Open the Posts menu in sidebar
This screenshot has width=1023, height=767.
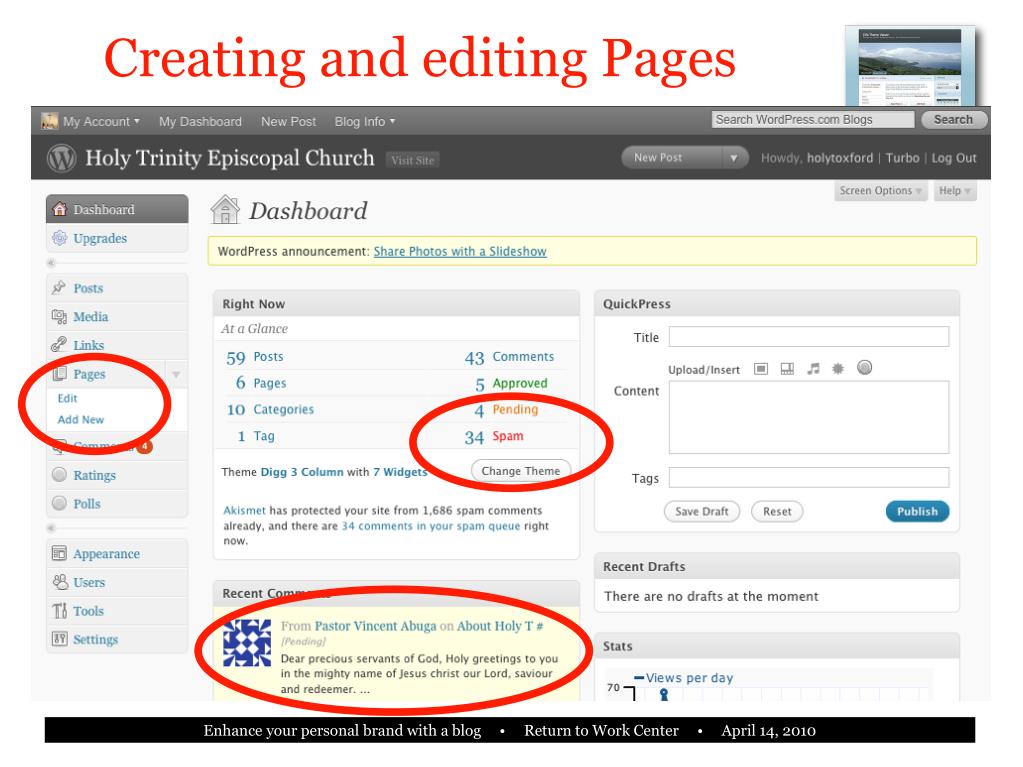coord(88,288)
